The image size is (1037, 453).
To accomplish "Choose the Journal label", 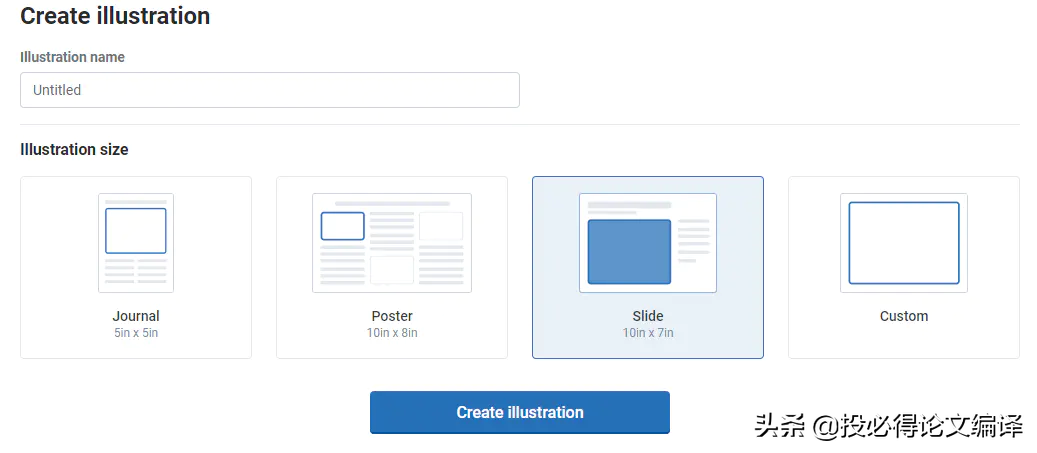I will pos(136,316).
